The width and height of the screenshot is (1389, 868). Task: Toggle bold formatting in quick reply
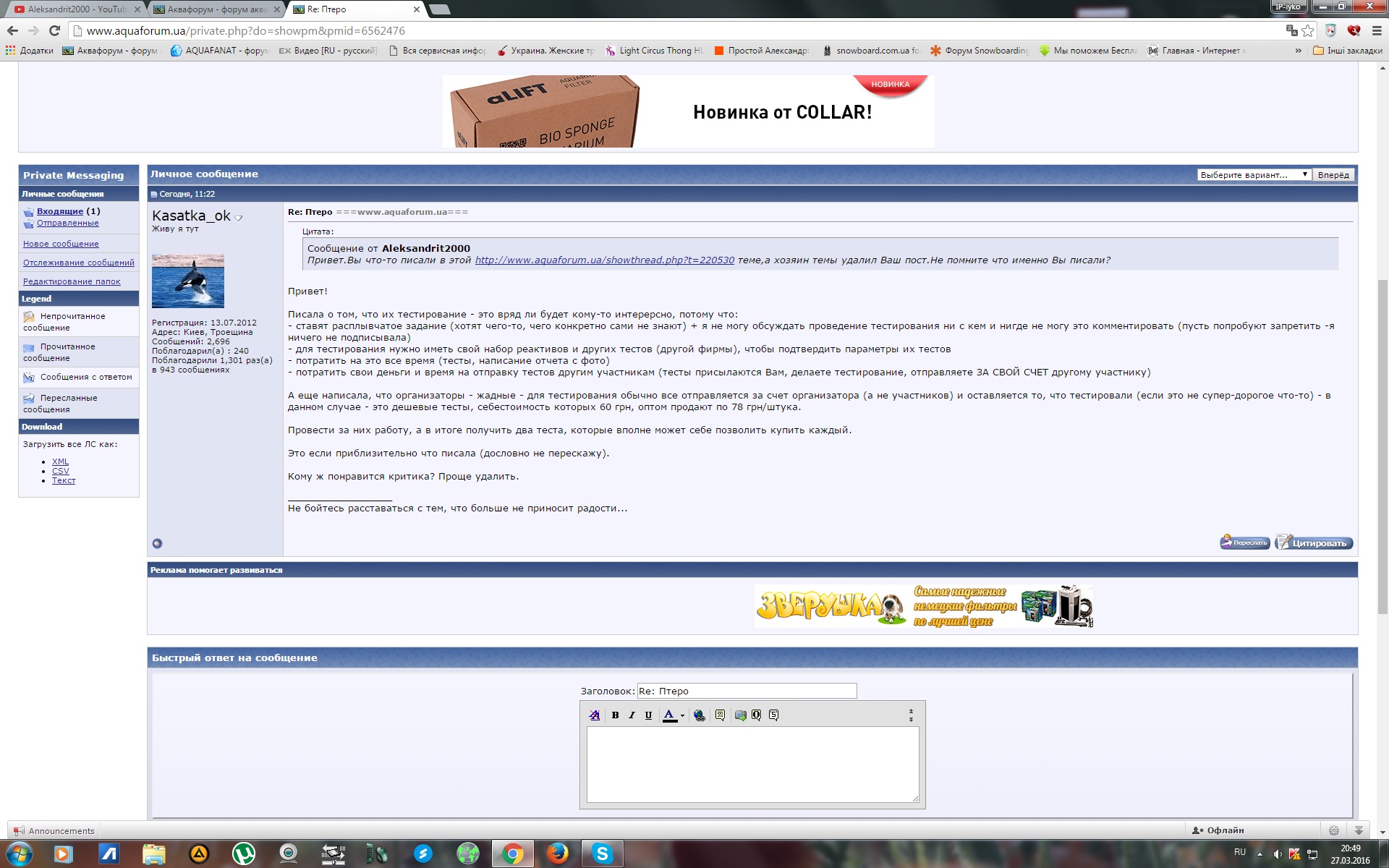coord(615,715)
